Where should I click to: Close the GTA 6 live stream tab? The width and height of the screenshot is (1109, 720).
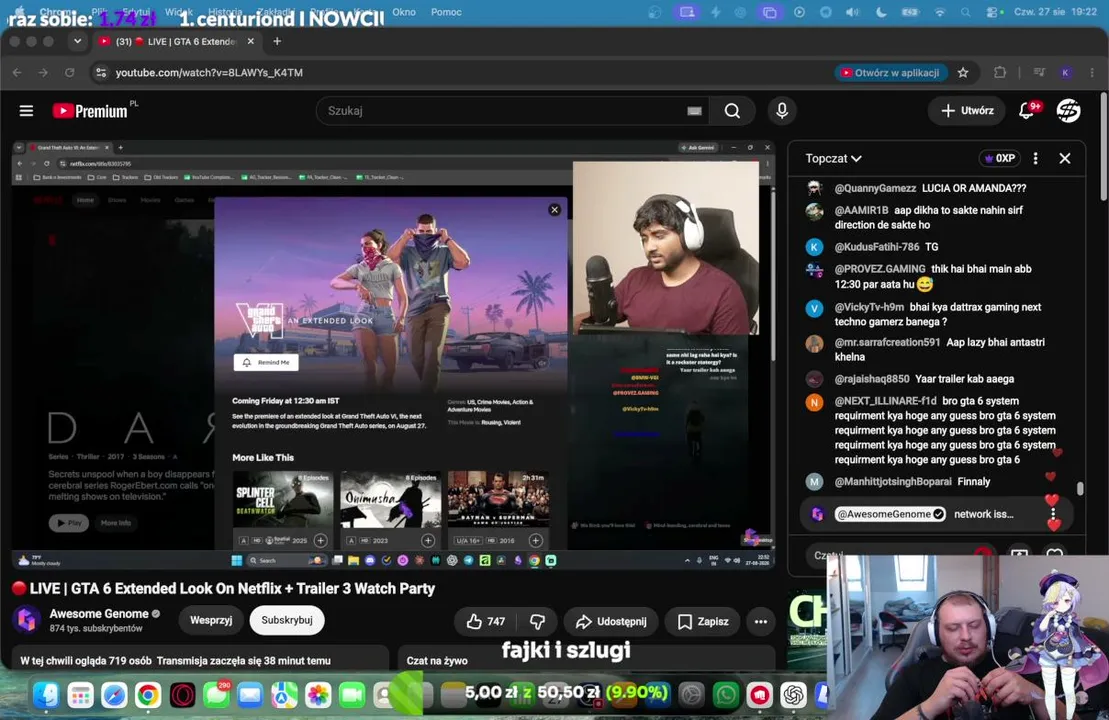coord(250,42)
